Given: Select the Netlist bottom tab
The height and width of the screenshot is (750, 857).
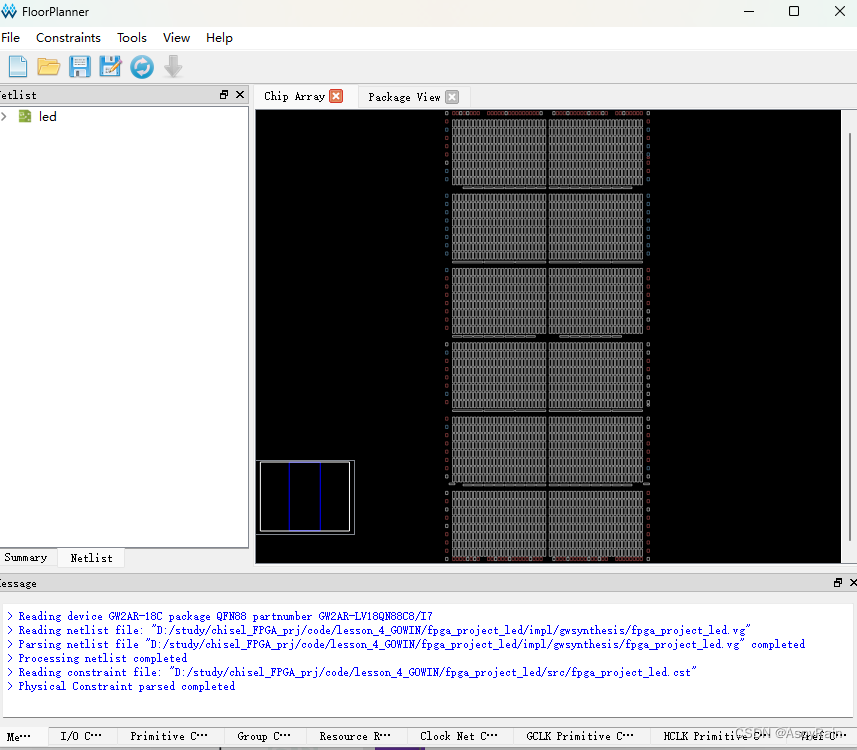Looking at the screenshot, I should tap(91, 558).
